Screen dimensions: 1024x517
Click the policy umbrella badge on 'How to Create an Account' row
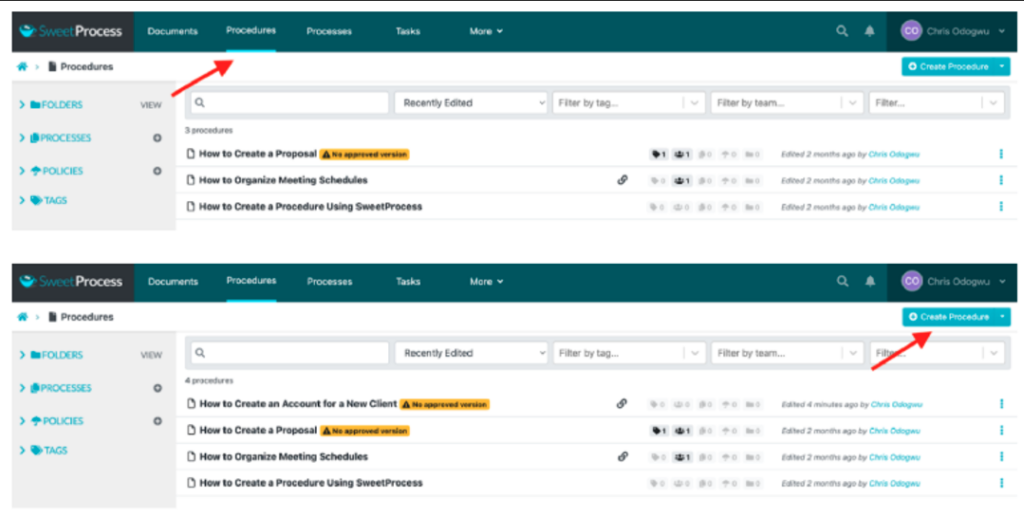(729, 405)
